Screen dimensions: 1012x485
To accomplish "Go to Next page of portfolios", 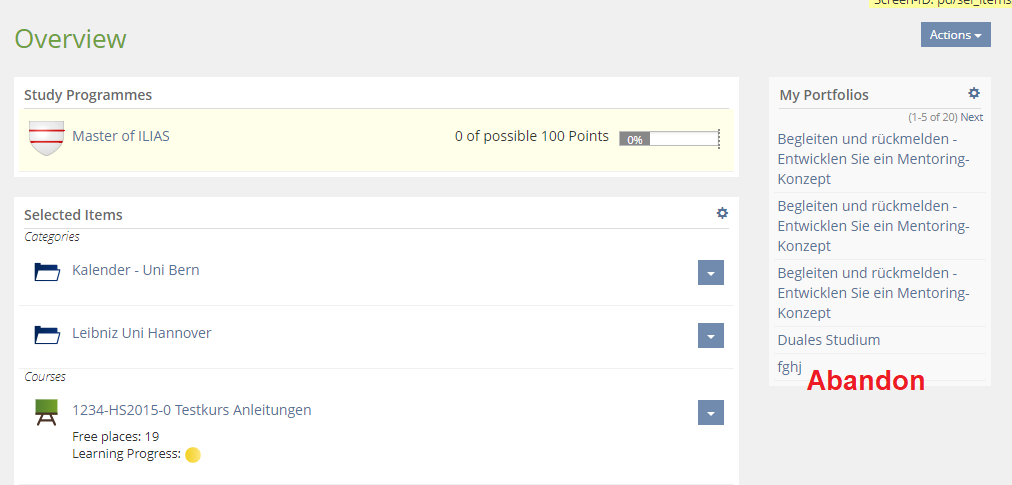I will pyautogui.click(x=972, y=117).
